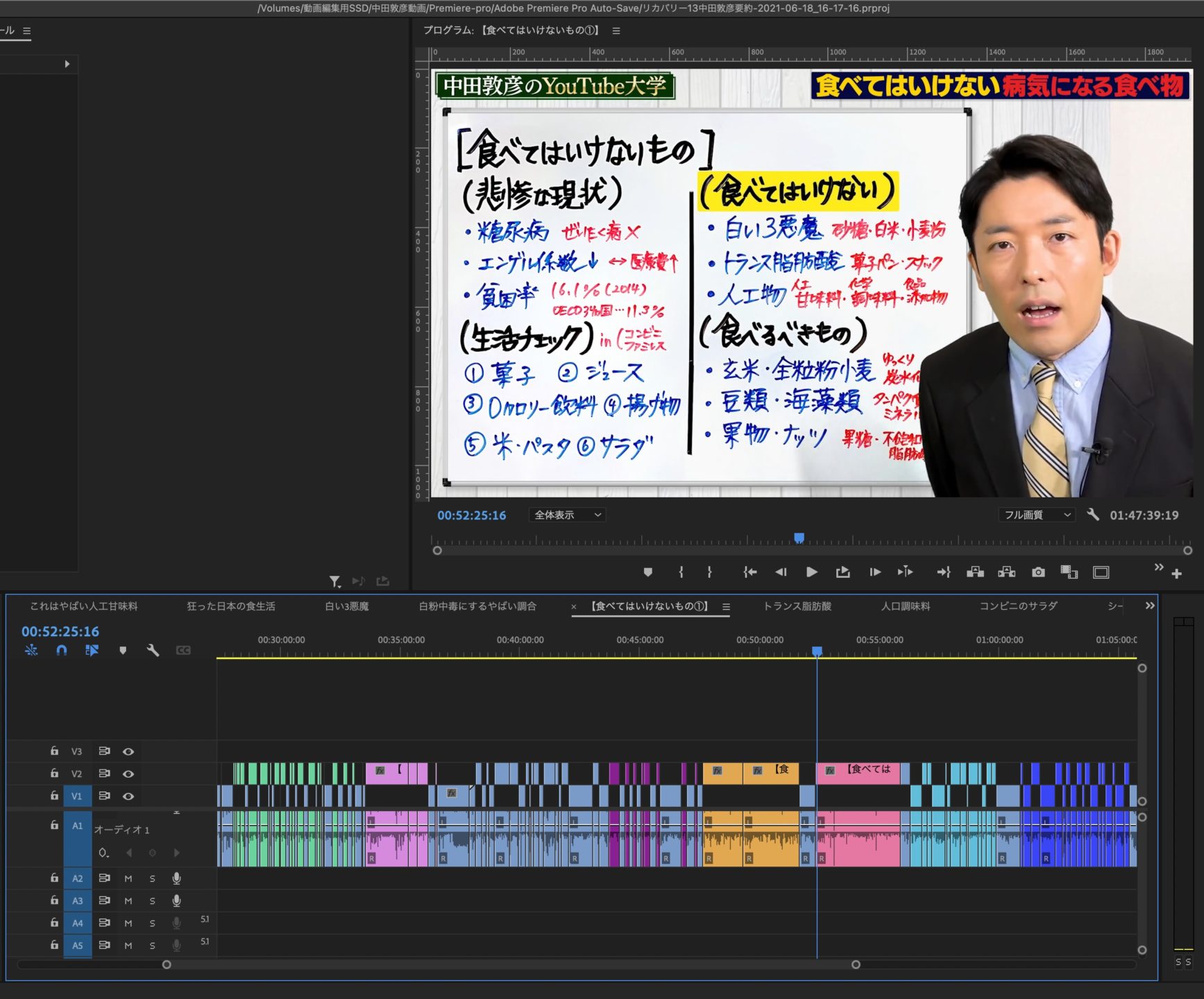Click the Mark Out bracket button
This screenshot has width=1204, height=999.
tap(709, 572)
